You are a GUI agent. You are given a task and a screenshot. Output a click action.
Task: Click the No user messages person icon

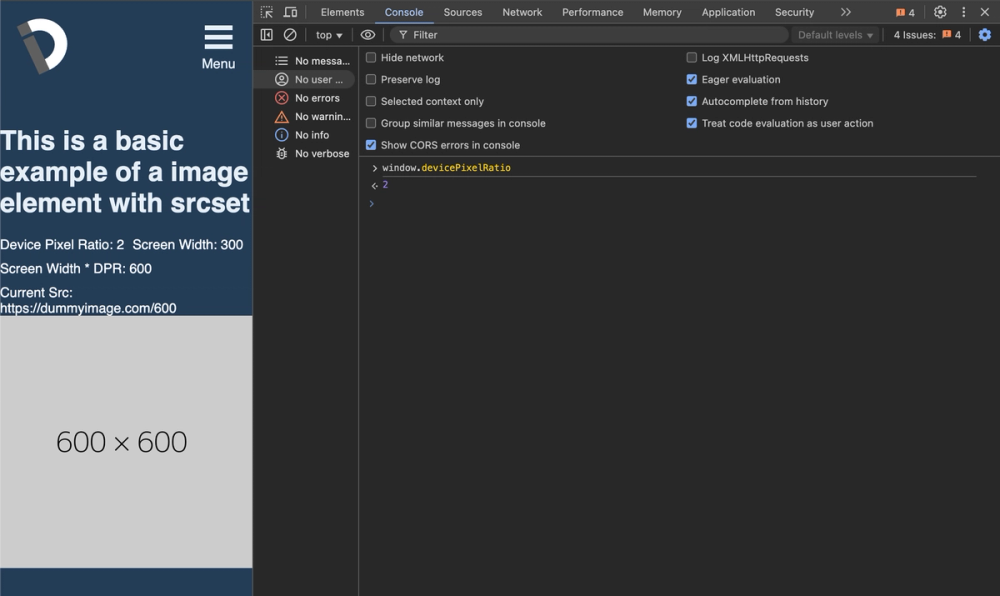click(281, 80)
